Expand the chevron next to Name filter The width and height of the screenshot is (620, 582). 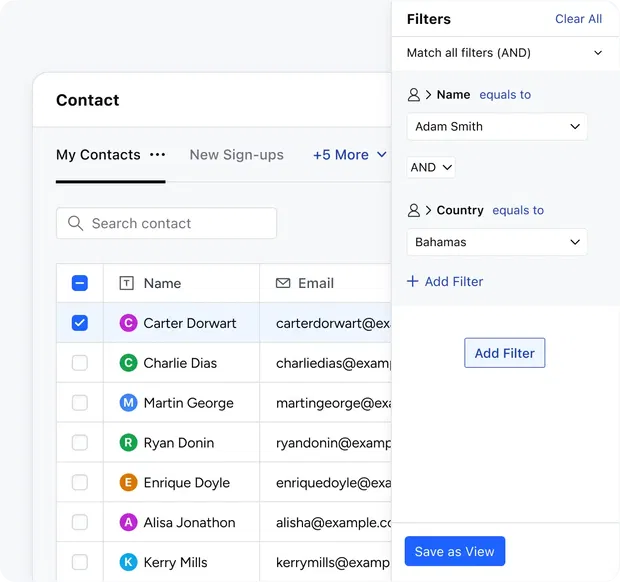coord(428,95)
